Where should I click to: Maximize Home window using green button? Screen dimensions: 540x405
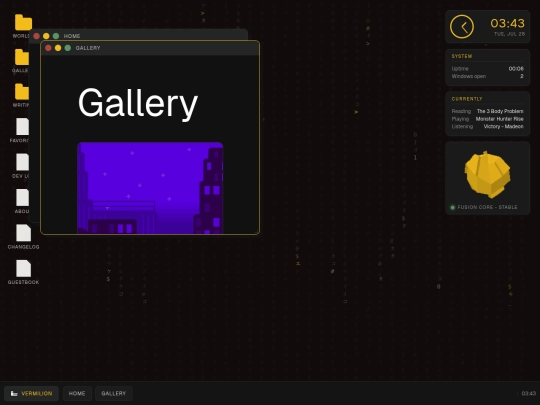coord(56,36)
